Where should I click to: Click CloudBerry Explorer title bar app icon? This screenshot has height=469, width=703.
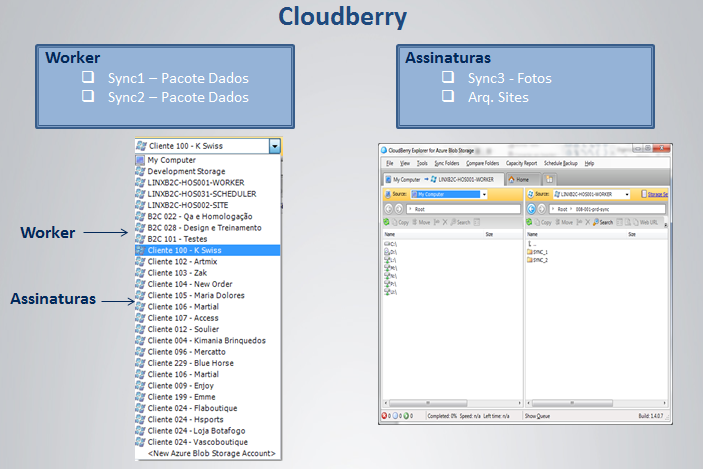pyautogui.click(x=384, y=150)
